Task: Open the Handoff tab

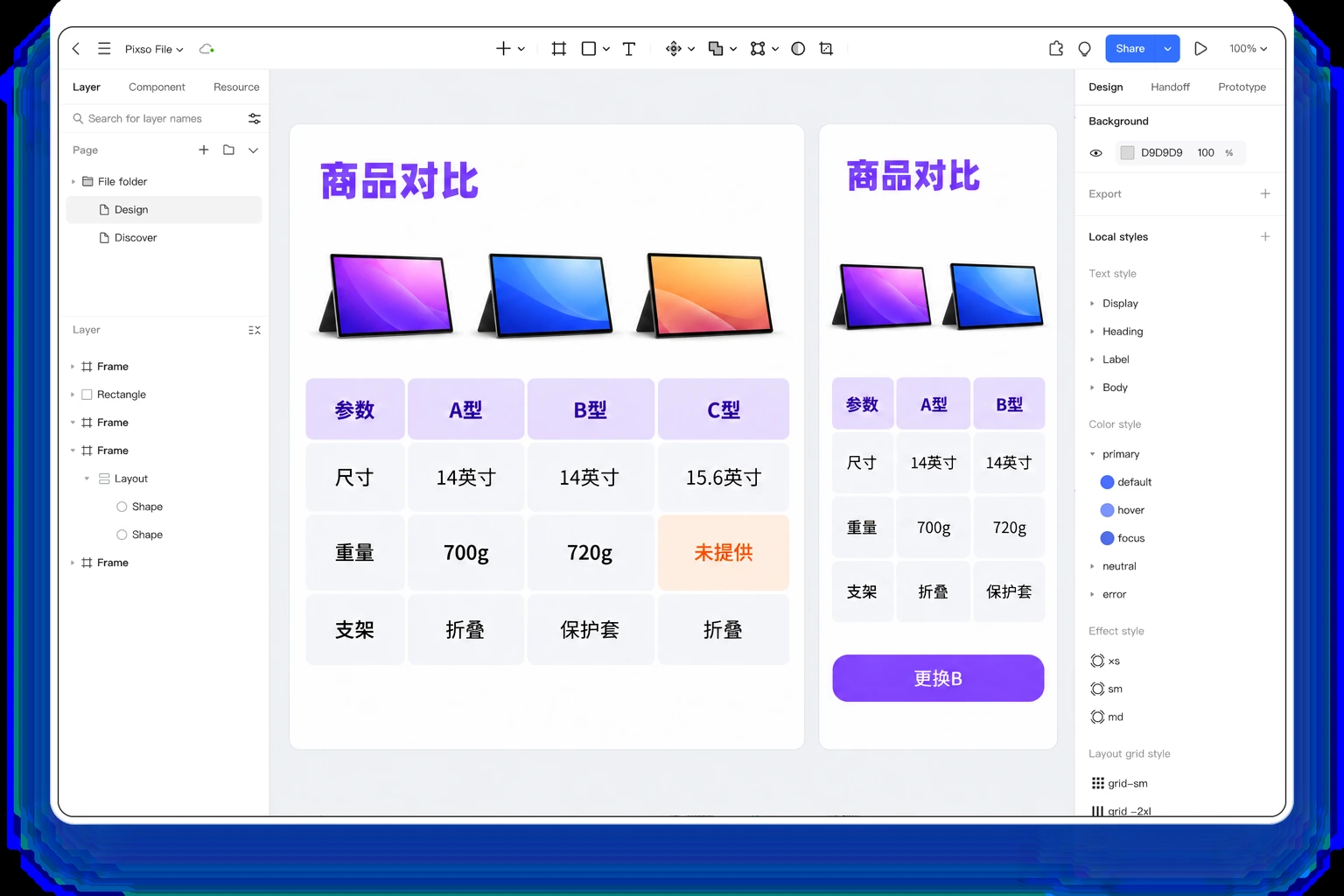Action: pos(1170,87)
